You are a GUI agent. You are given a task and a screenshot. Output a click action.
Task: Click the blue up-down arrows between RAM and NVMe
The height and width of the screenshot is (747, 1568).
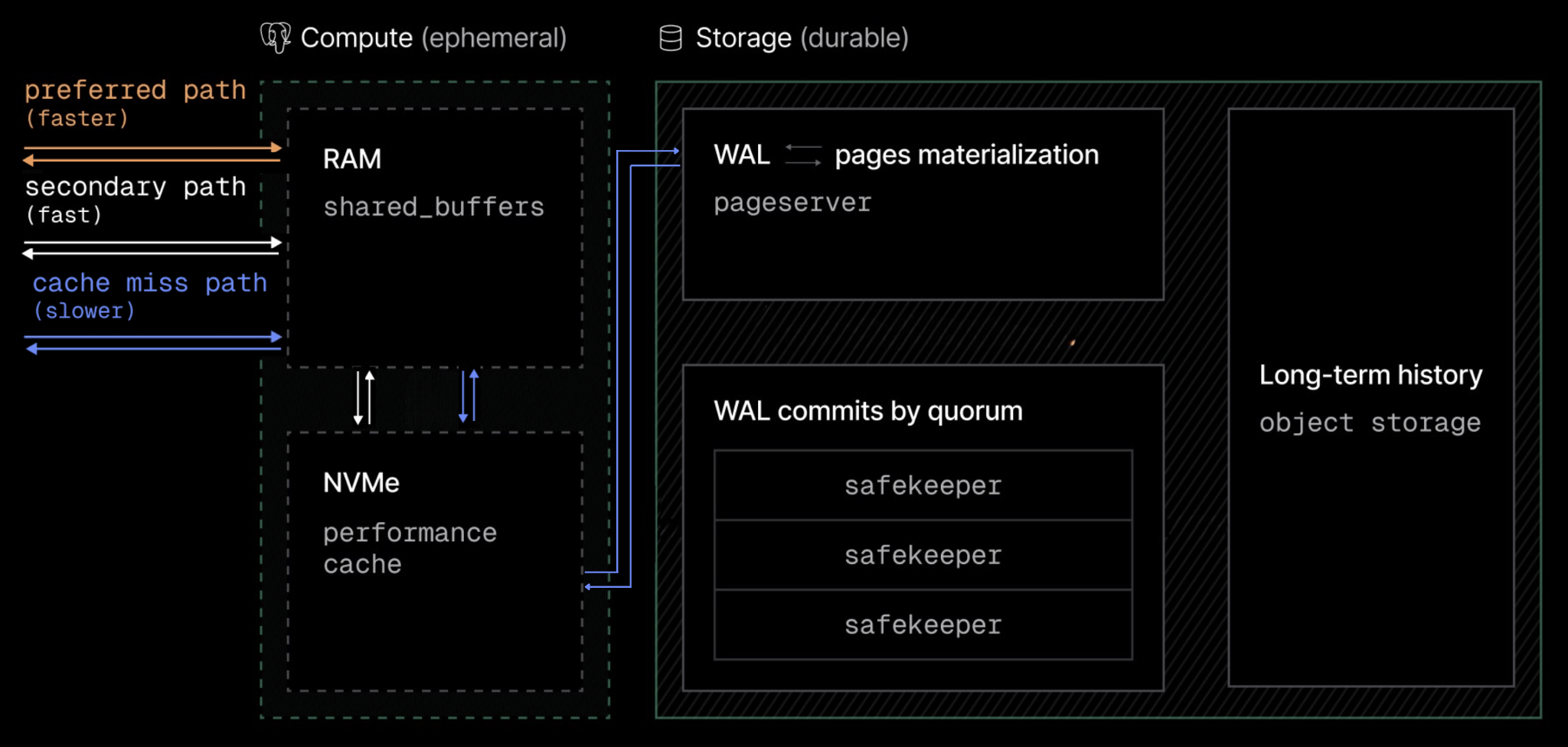point(469,396)
